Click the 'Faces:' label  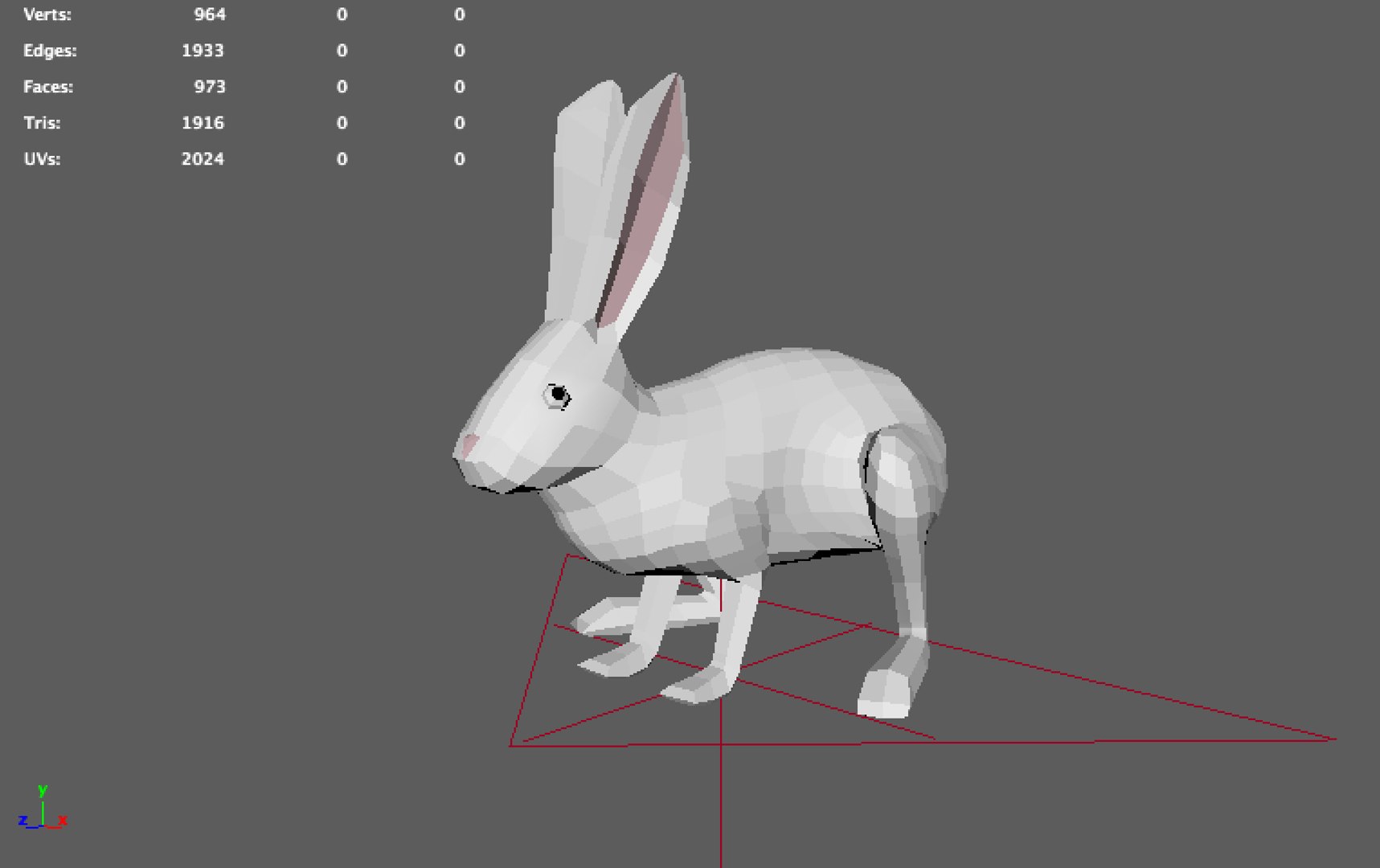(48, 87)
